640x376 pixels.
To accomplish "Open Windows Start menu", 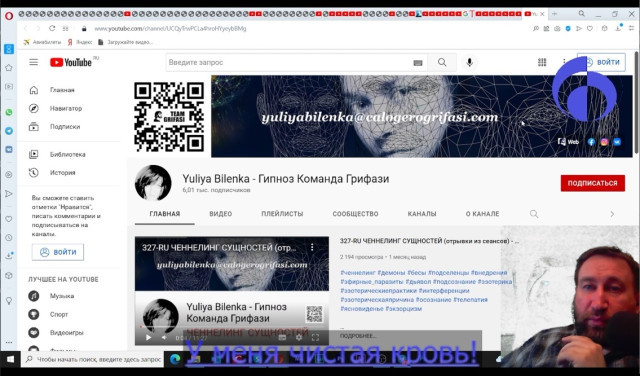I will tap(10, 359).
